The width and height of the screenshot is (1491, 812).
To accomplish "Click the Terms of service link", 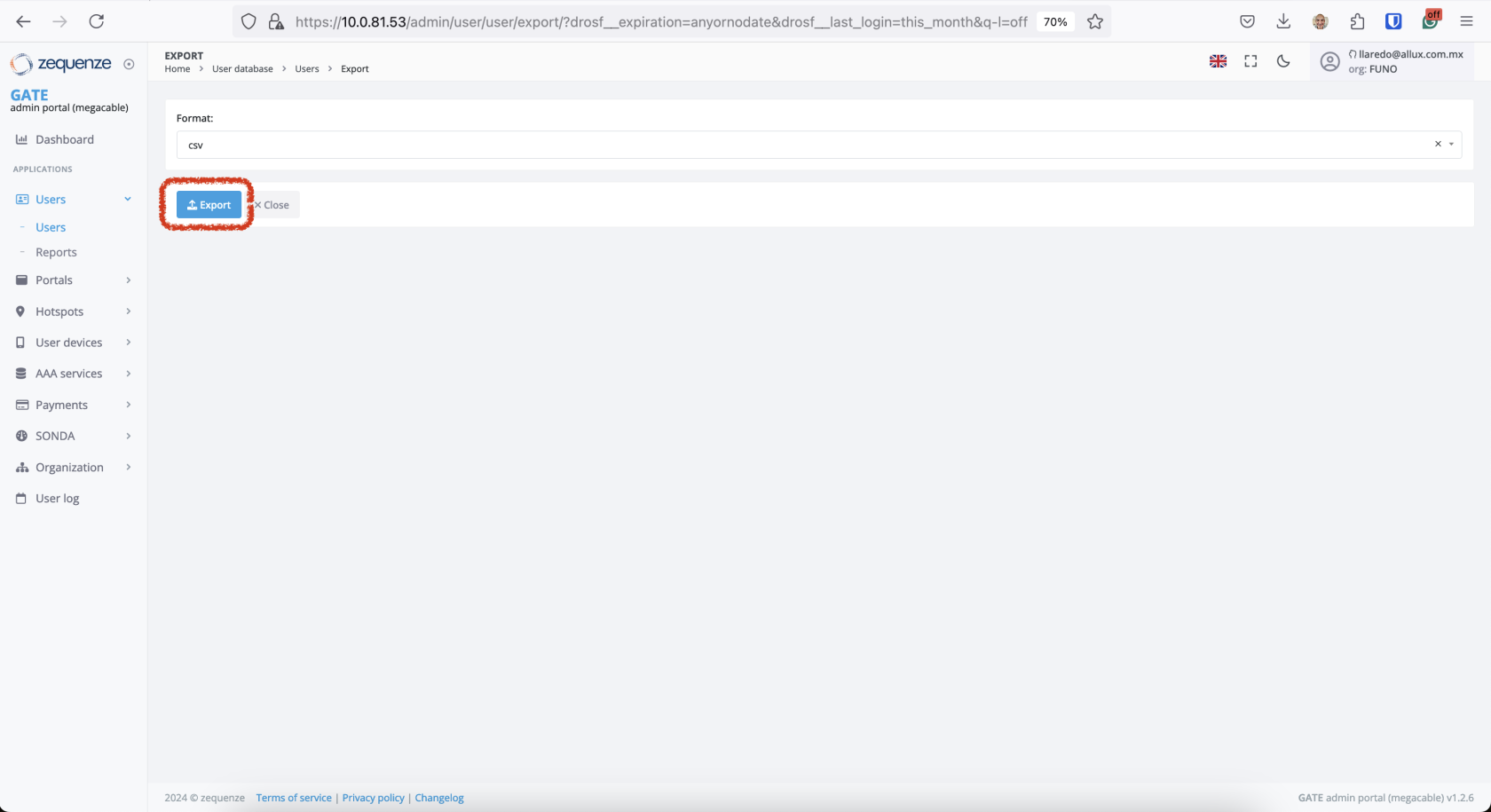I will pyautogui.click(x=294, y=798).
